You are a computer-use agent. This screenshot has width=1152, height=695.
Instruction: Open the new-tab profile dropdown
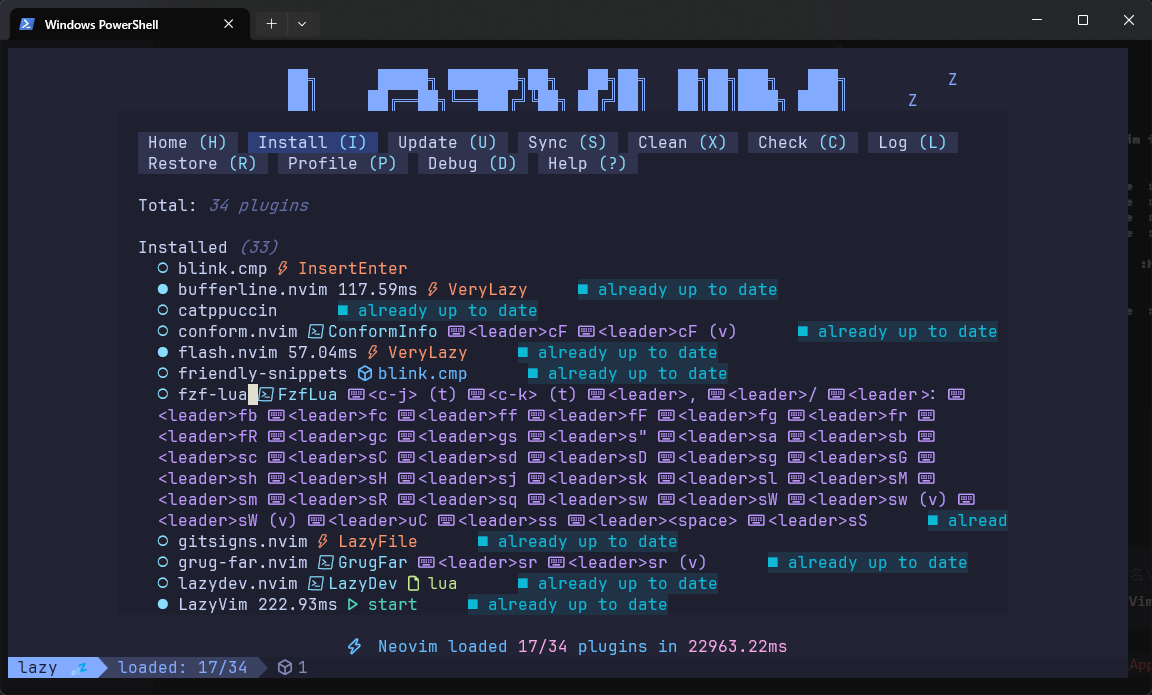[302, 24]
